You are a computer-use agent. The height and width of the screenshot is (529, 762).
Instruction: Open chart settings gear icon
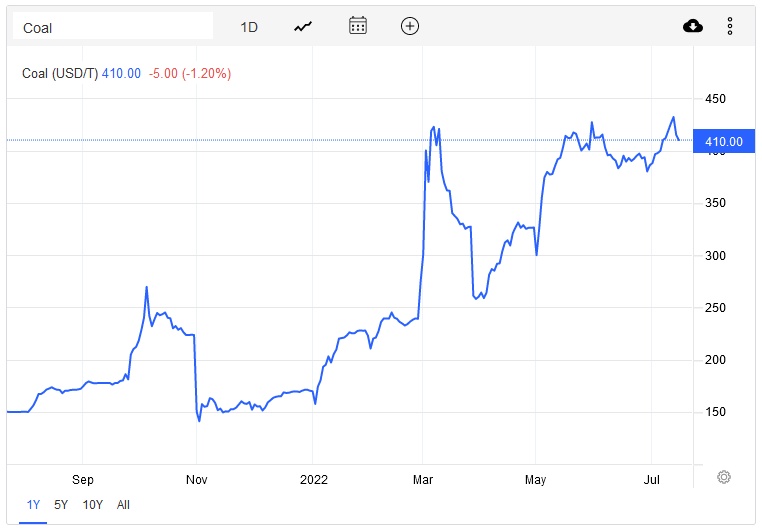pyautogui.click(x=724, y=478)
